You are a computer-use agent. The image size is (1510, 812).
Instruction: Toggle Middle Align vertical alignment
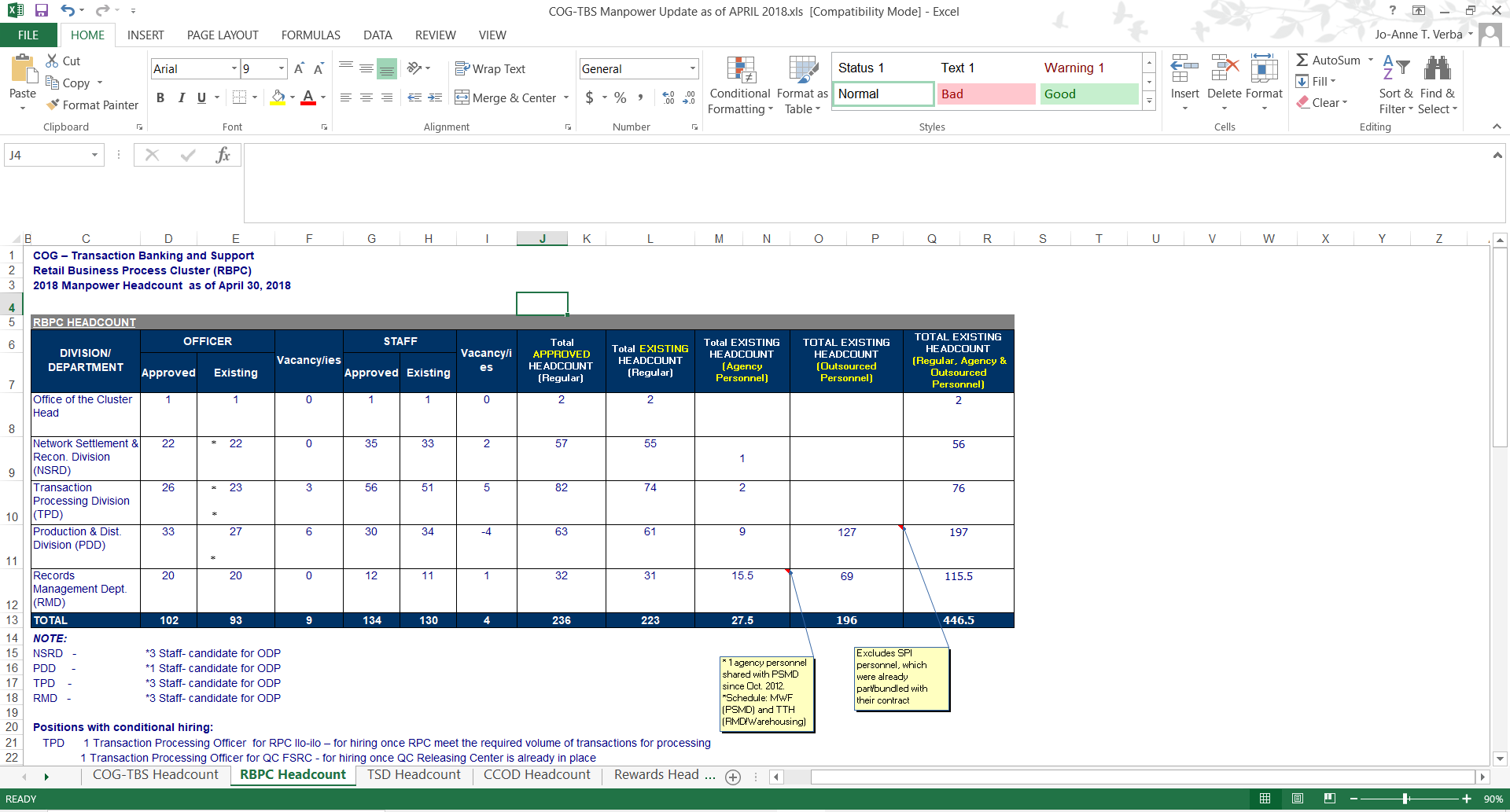click(366, 68)
